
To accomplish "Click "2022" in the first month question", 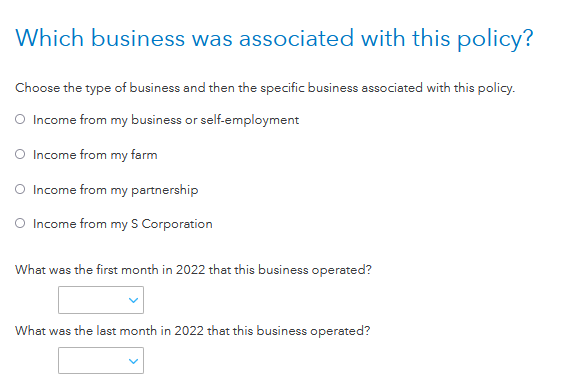I will [x=190, y=270].
